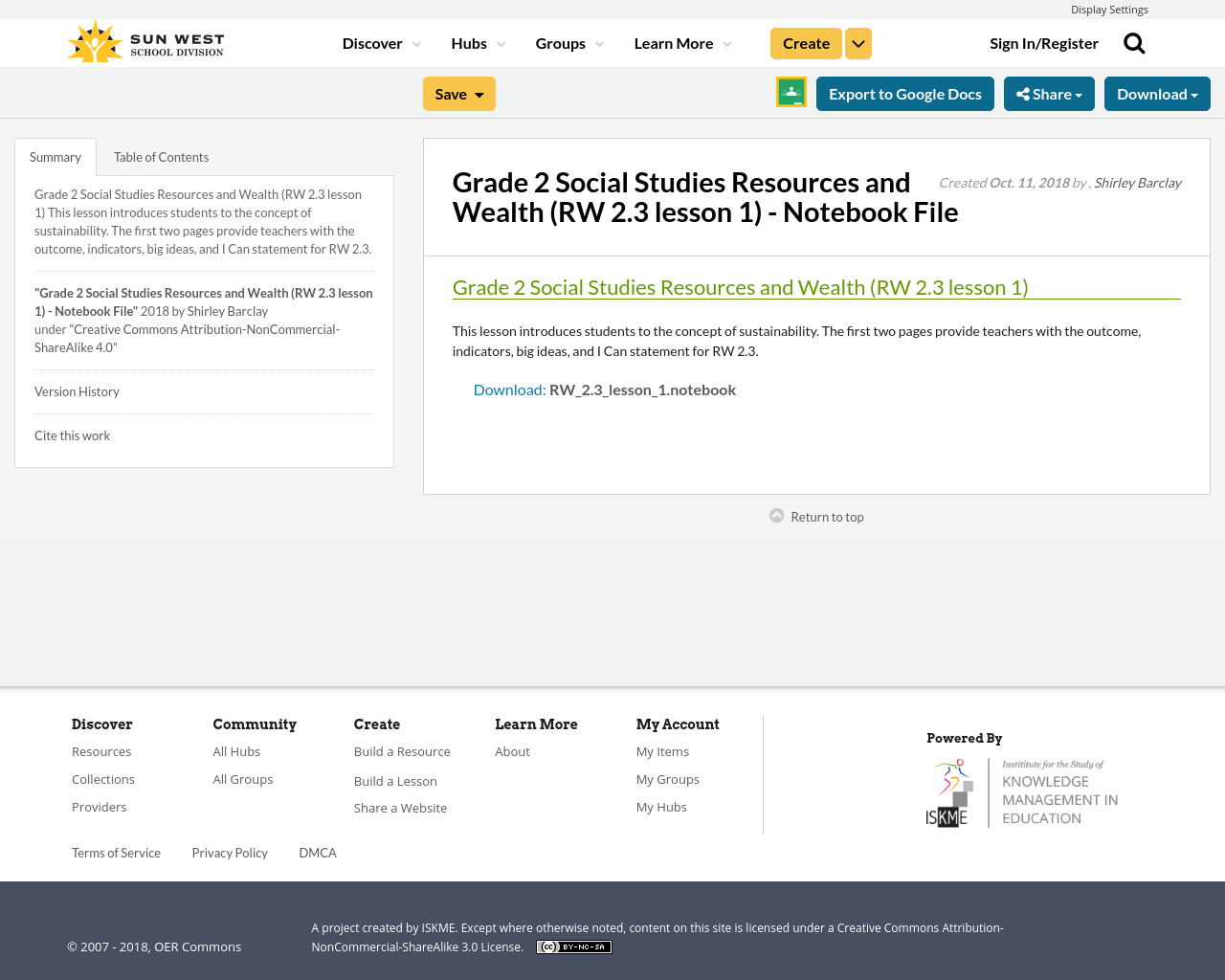Click the share icon on the Share button

tap(1022, 93)
